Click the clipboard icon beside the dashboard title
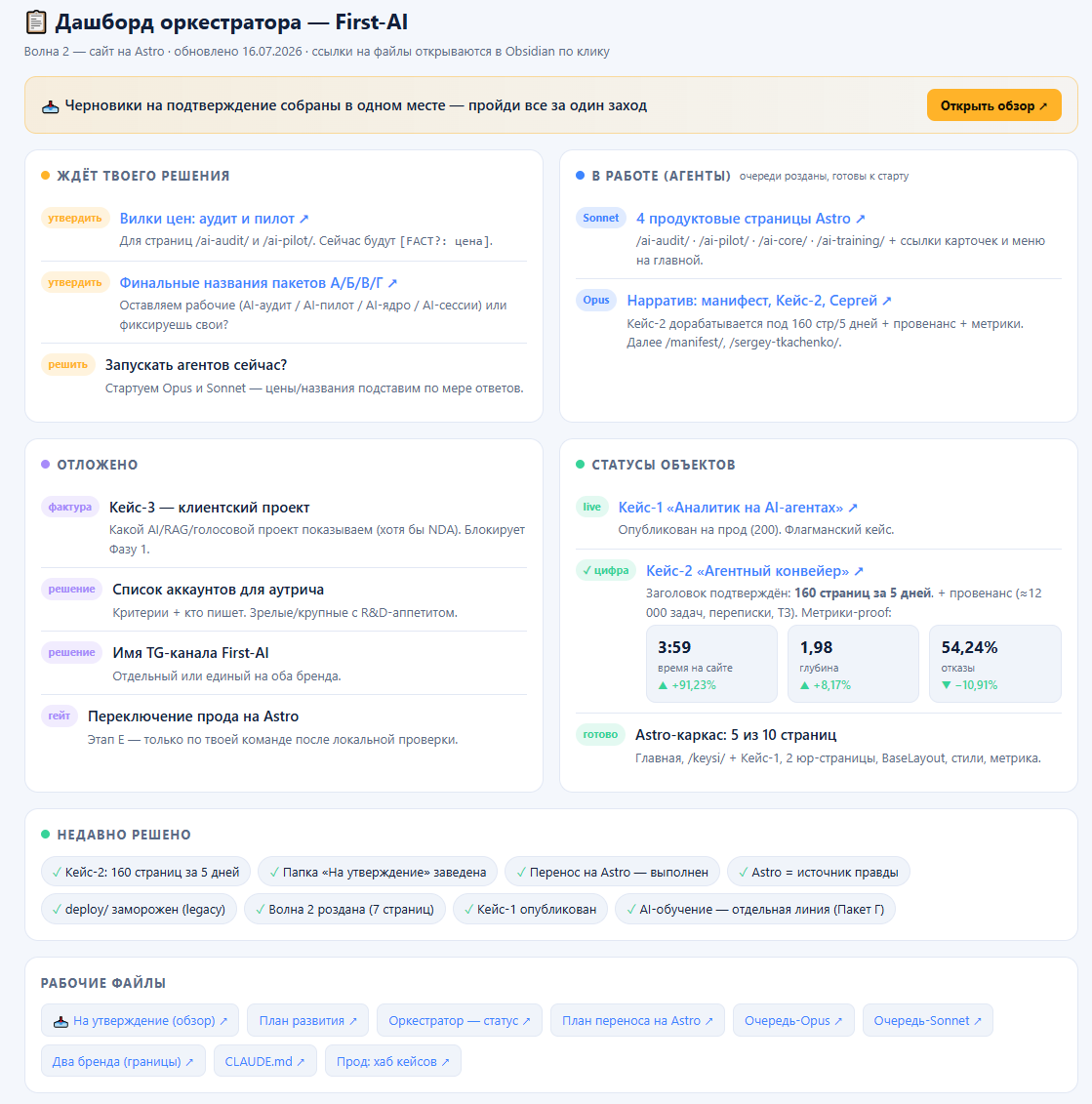 (x=36, y=22)
